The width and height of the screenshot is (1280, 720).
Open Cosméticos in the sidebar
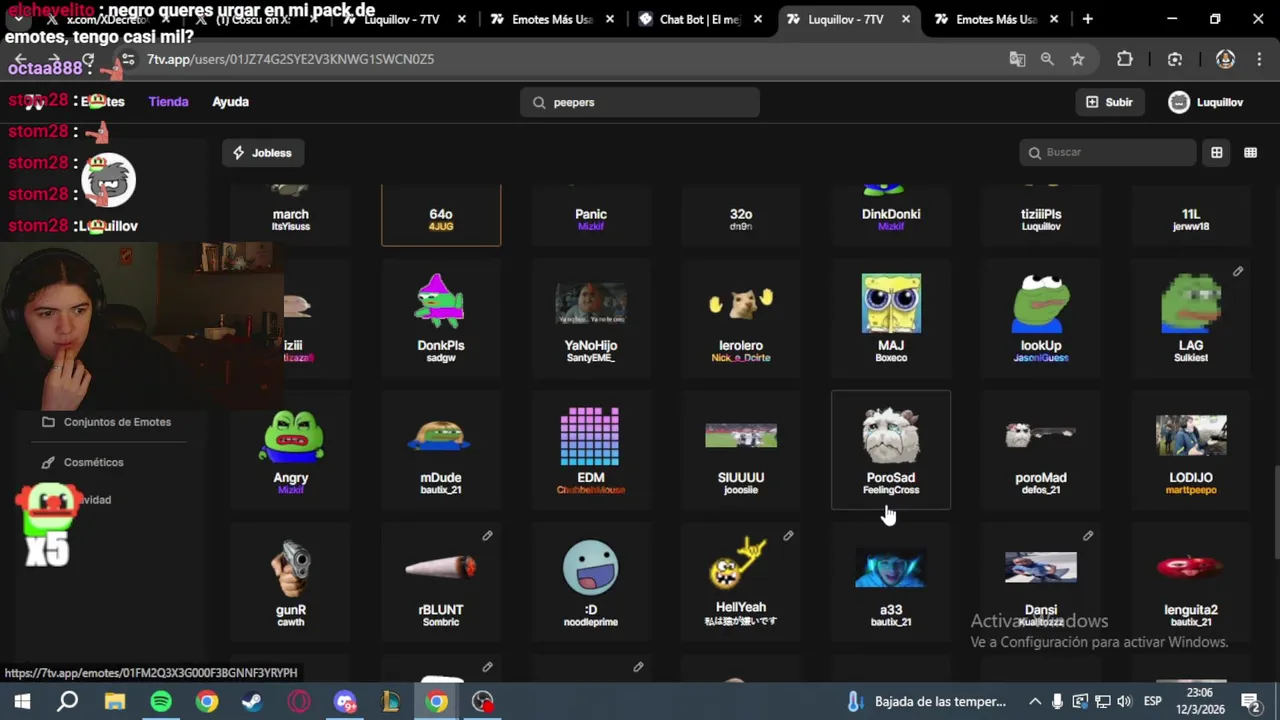click(83, 462)
